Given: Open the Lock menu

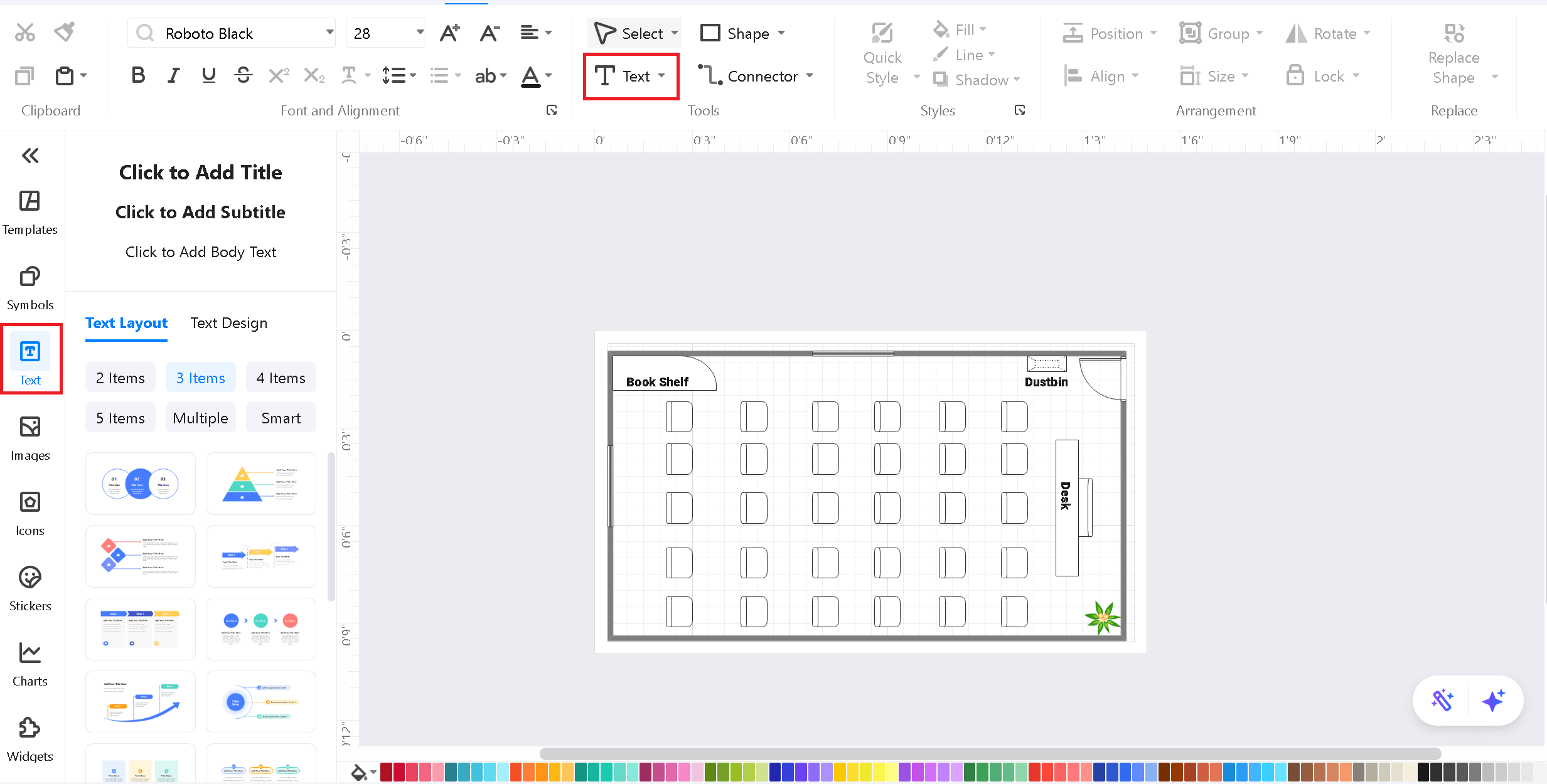Looking at the screenshot, I should 1323,76.
